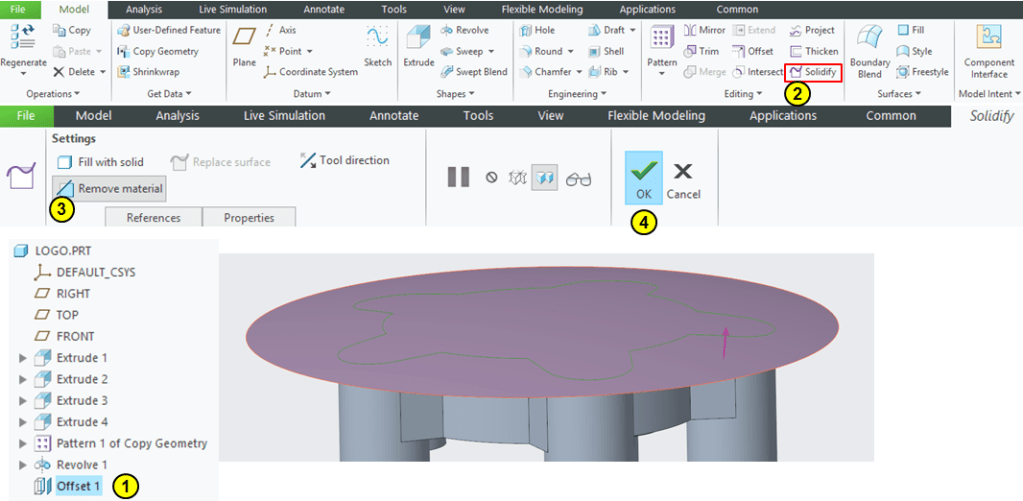Enable the Fill with solid option
This screenshot has height=501, width=1023.
click(x=100, y=162)
